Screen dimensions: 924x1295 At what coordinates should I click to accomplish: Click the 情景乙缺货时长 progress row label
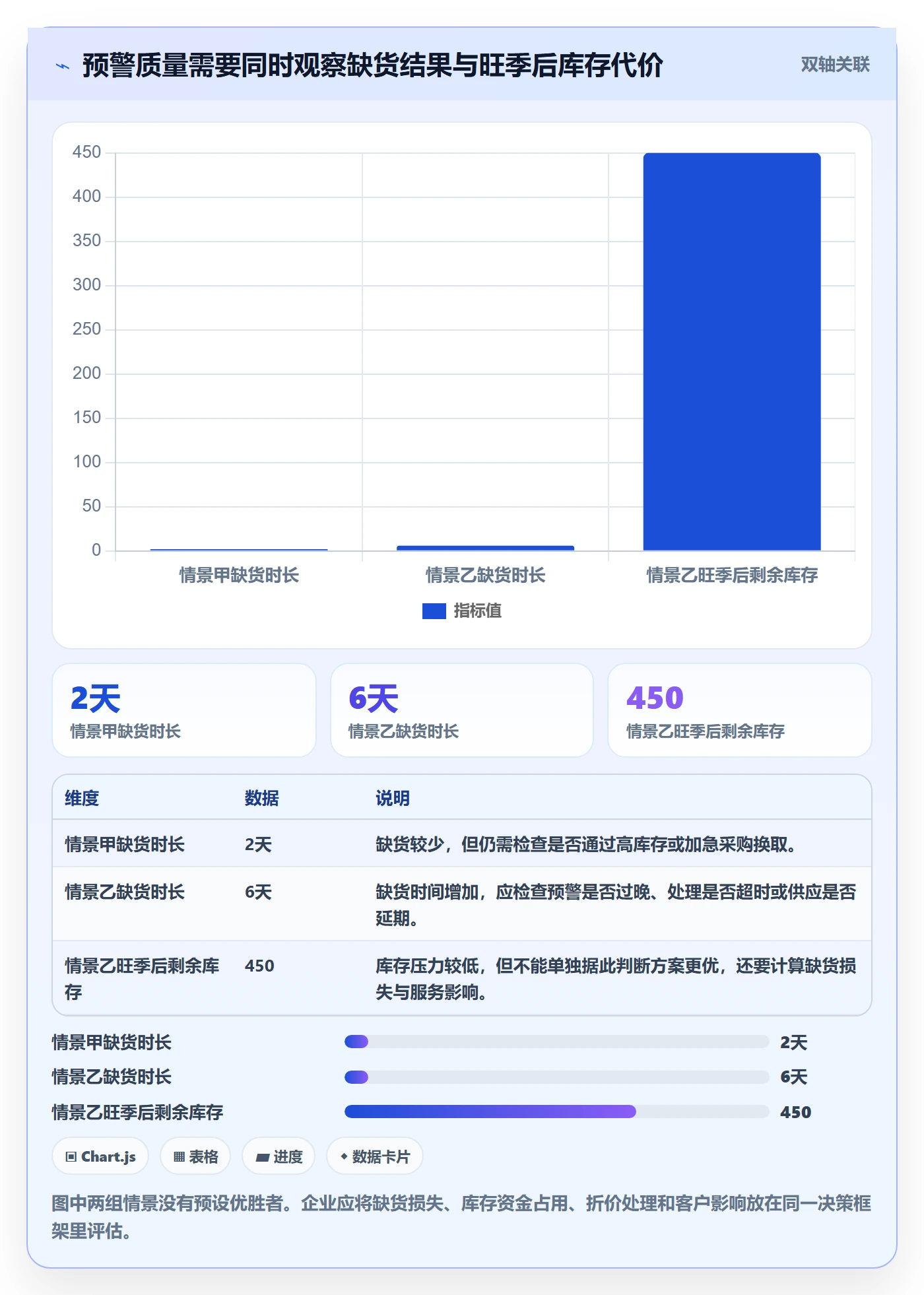click(x=112, y=1077)
